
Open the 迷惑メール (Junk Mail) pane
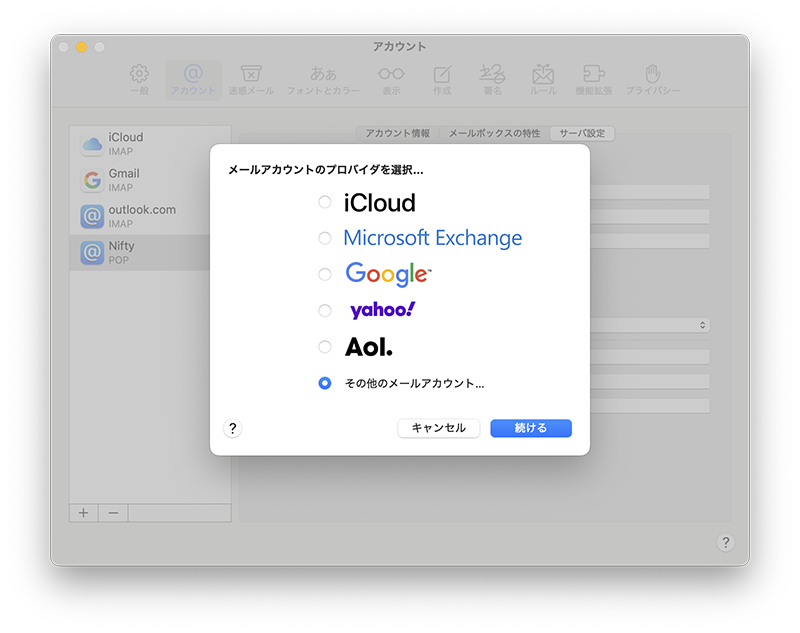[x=251, y=79]
